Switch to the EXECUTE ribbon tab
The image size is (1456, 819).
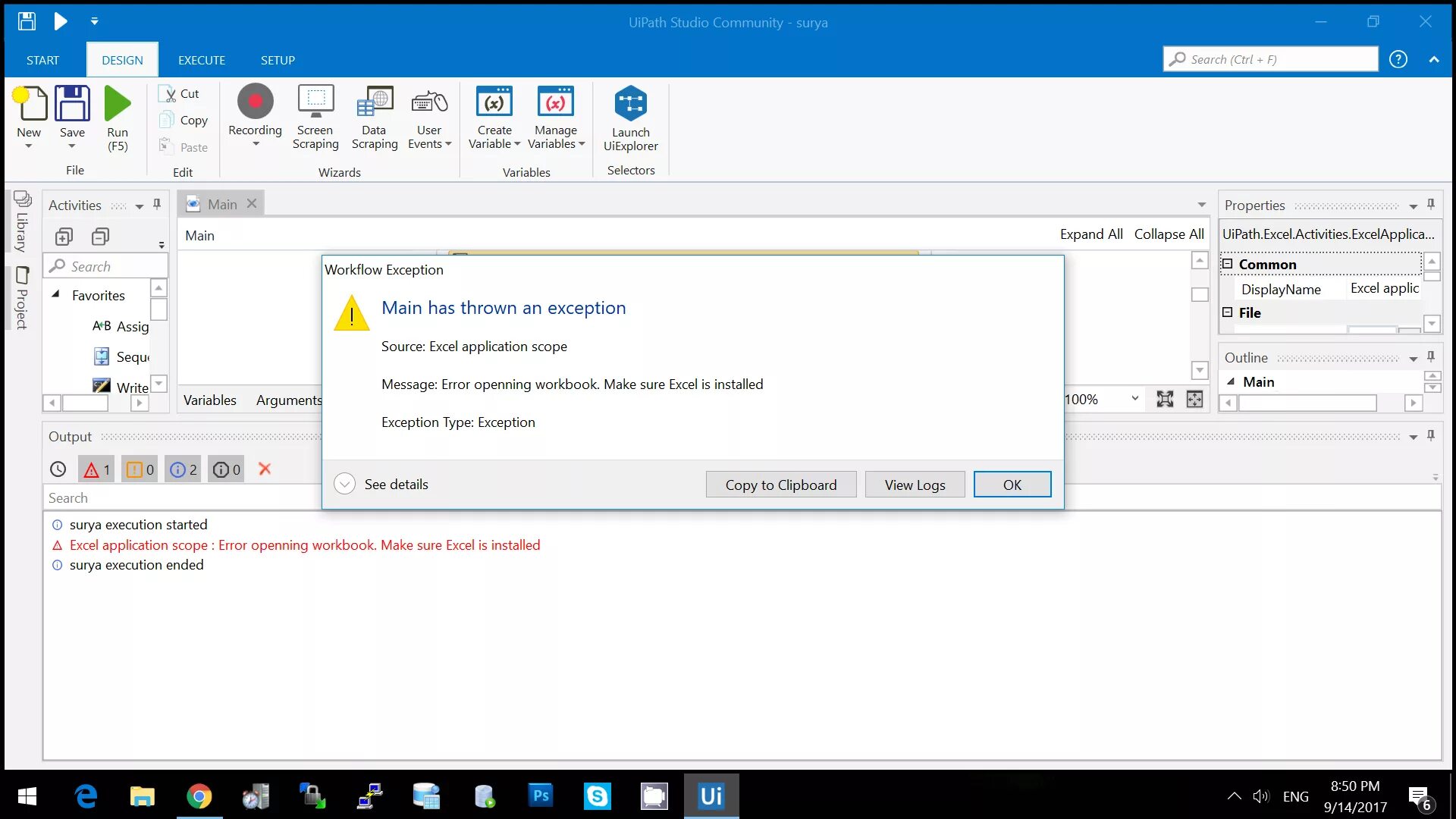[201, 61]
